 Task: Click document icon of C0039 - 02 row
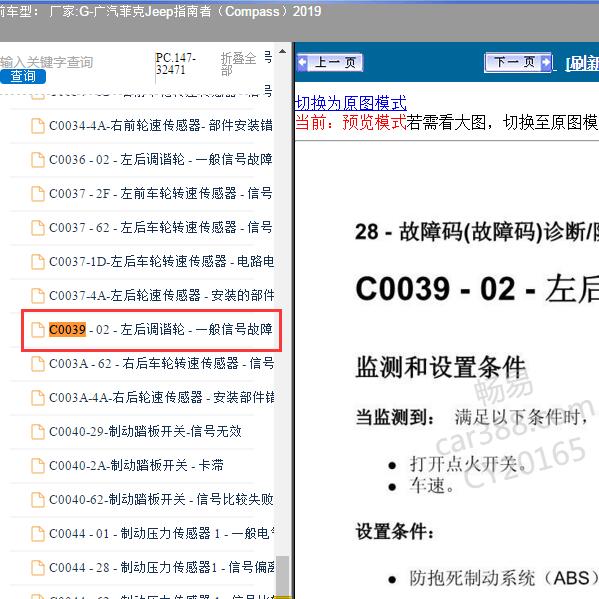coord(37,330)
